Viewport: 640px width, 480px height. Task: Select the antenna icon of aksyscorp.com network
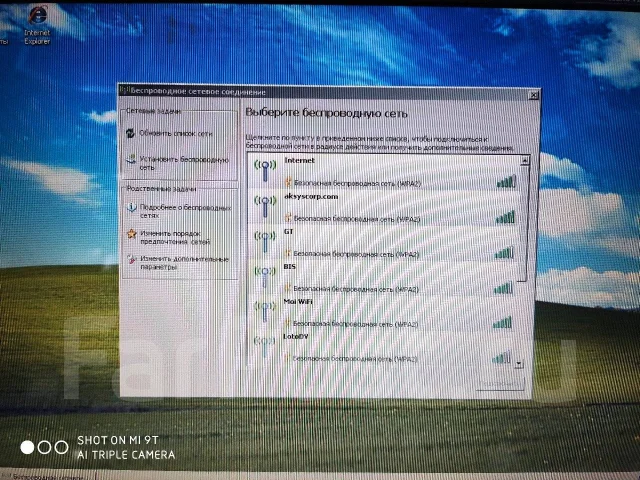[265, 206]
